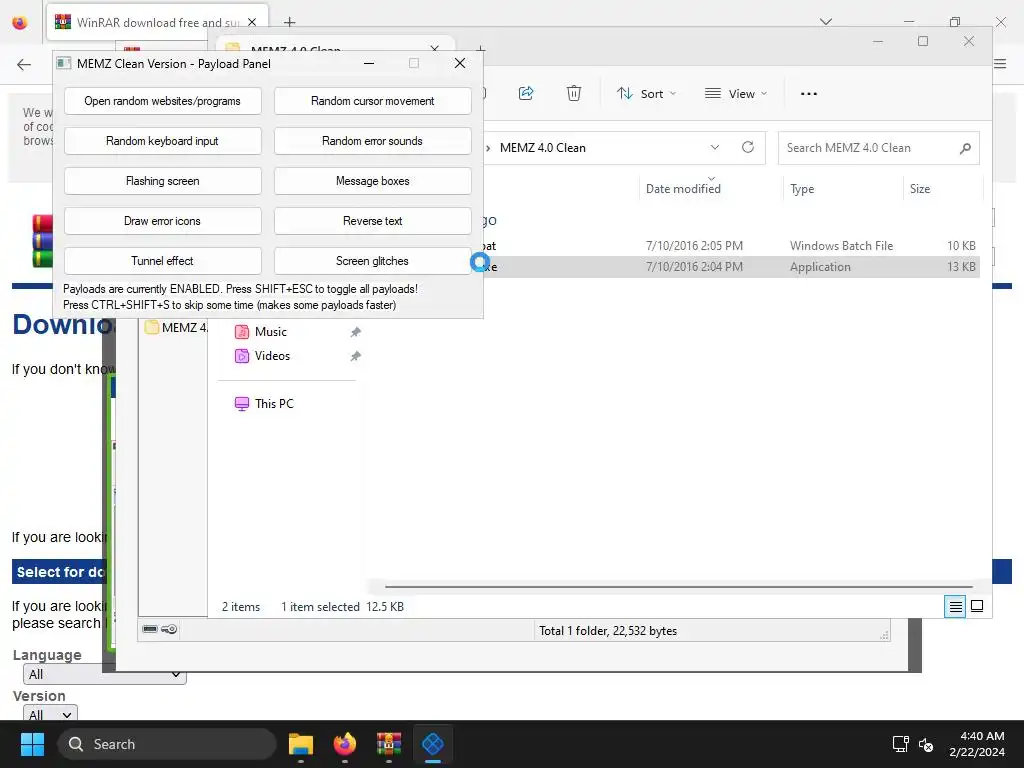Screen dimensions: 1024x768
Task: Click the This PC monitor icon
Action: (x=242, y=404)
